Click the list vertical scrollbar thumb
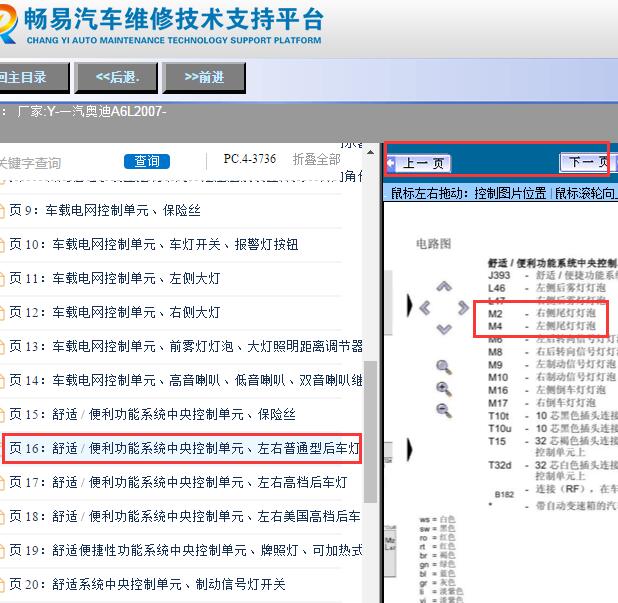Viewport: 618px width, 603px height. (x=370, y=432)
